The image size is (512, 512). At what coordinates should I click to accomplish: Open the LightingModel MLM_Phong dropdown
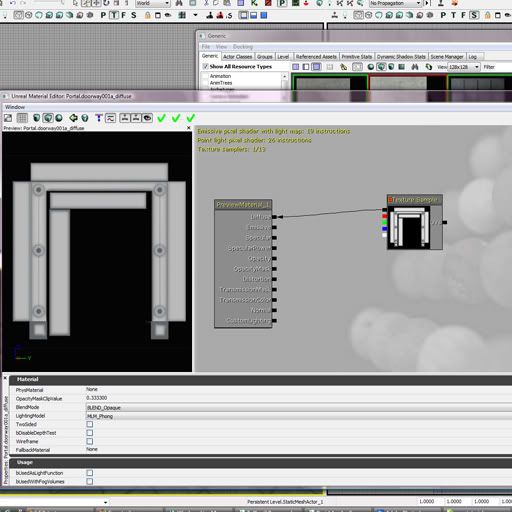(299, 416)
